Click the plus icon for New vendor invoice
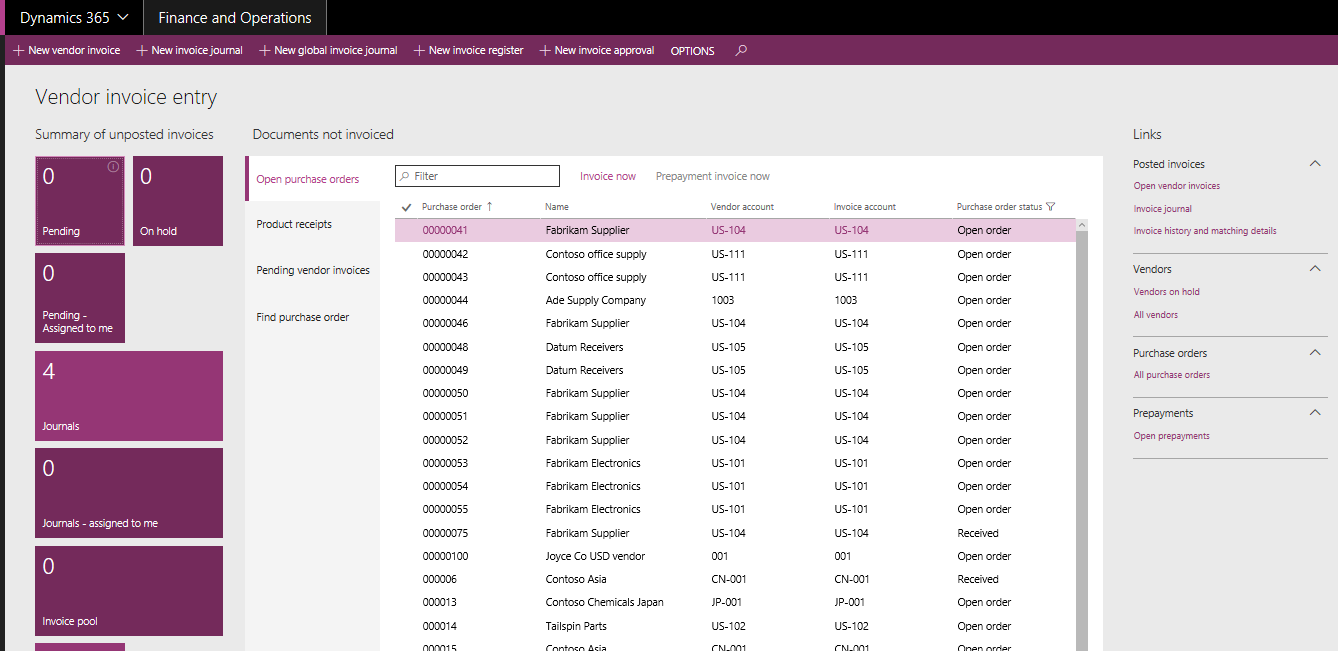 [x=19, y=50]
